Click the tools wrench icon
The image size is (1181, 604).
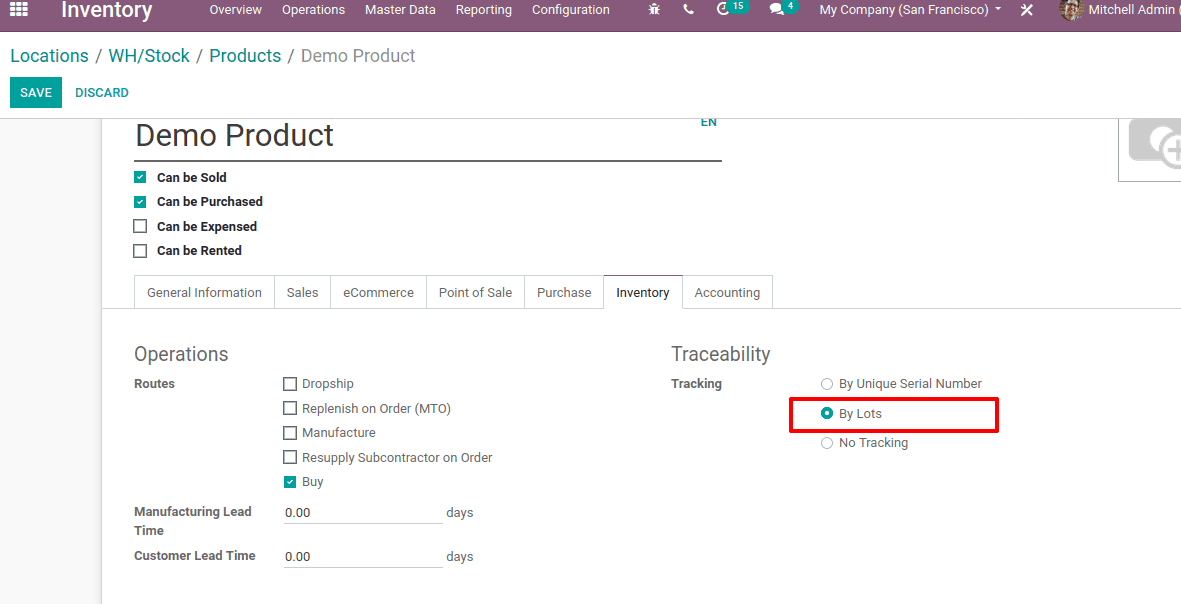[1026, 10]
